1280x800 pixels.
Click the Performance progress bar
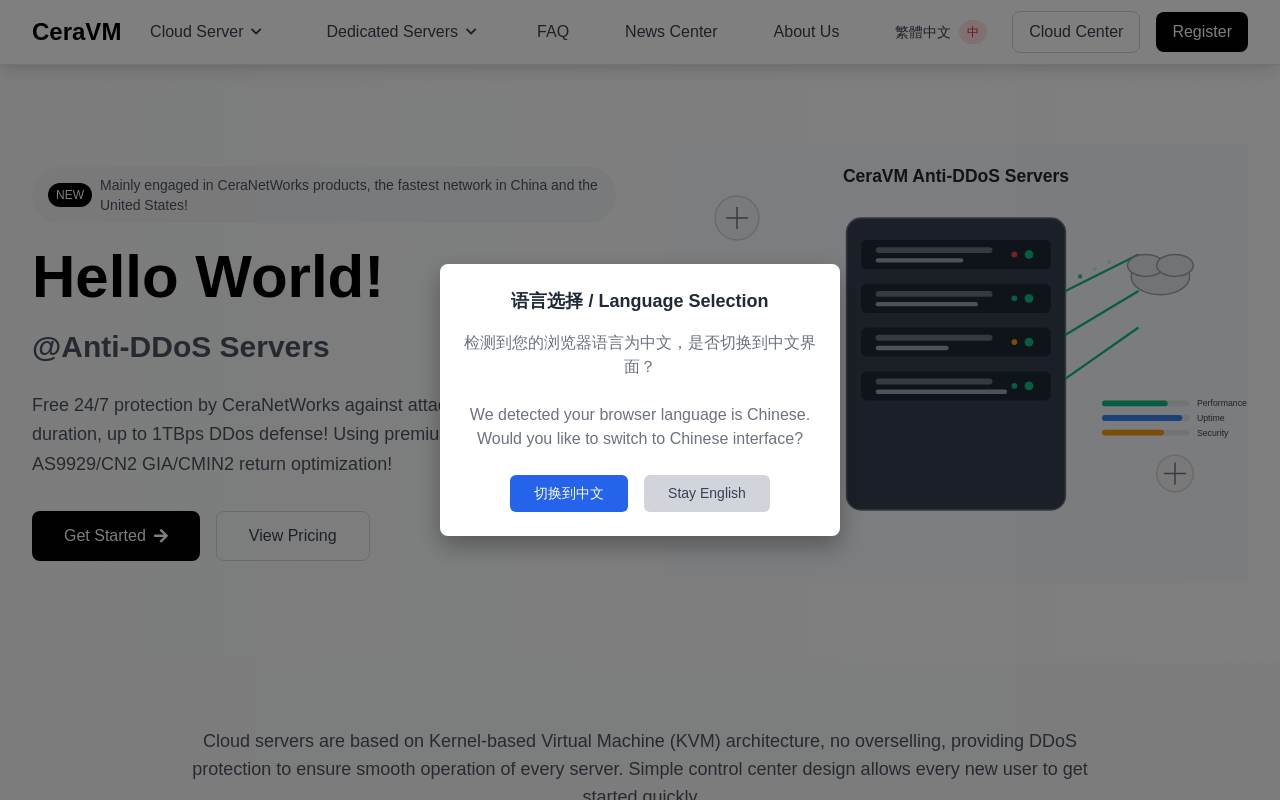pos(1146,403)
